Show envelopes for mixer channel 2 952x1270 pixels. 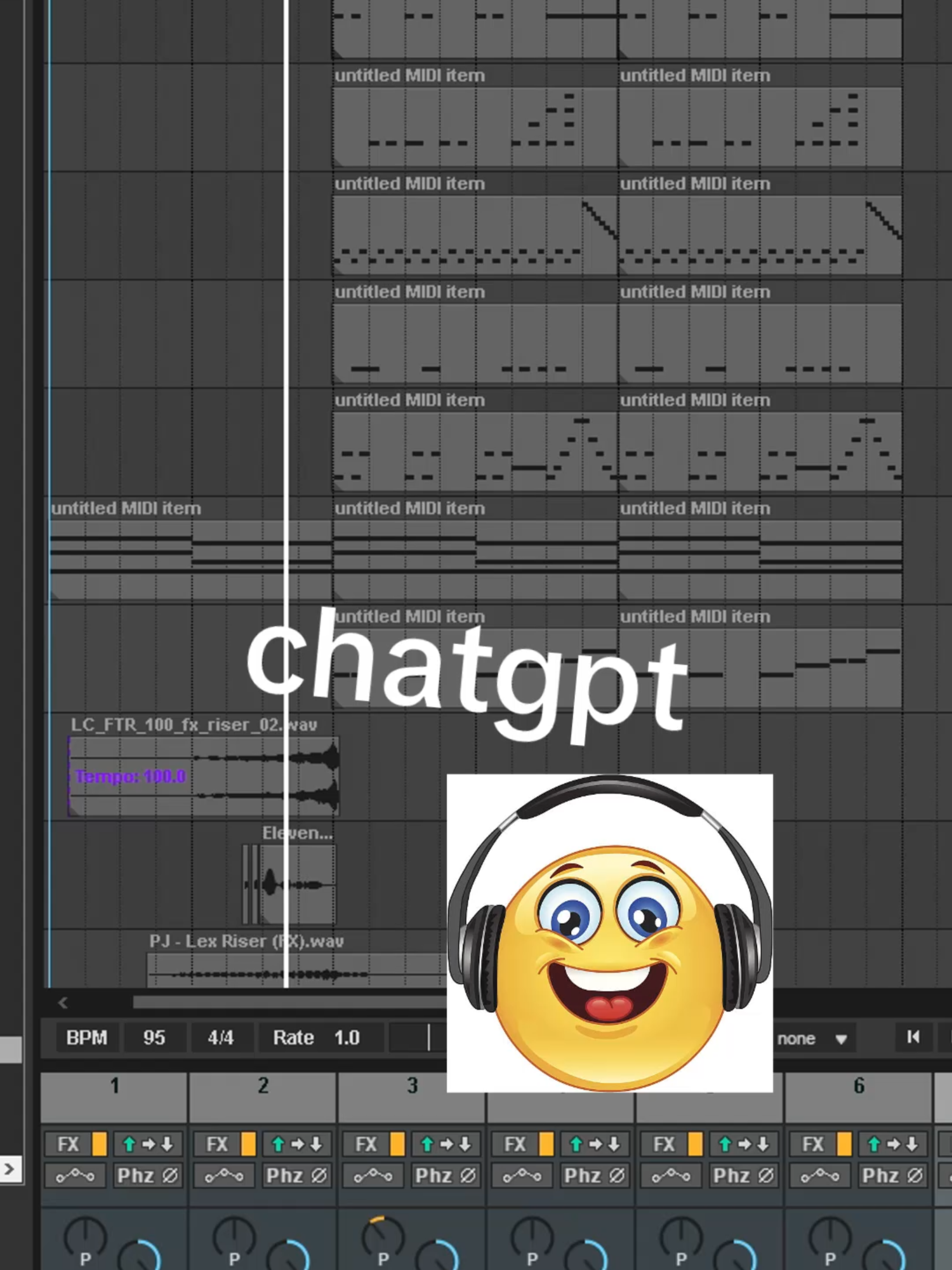pos(225,1176)
